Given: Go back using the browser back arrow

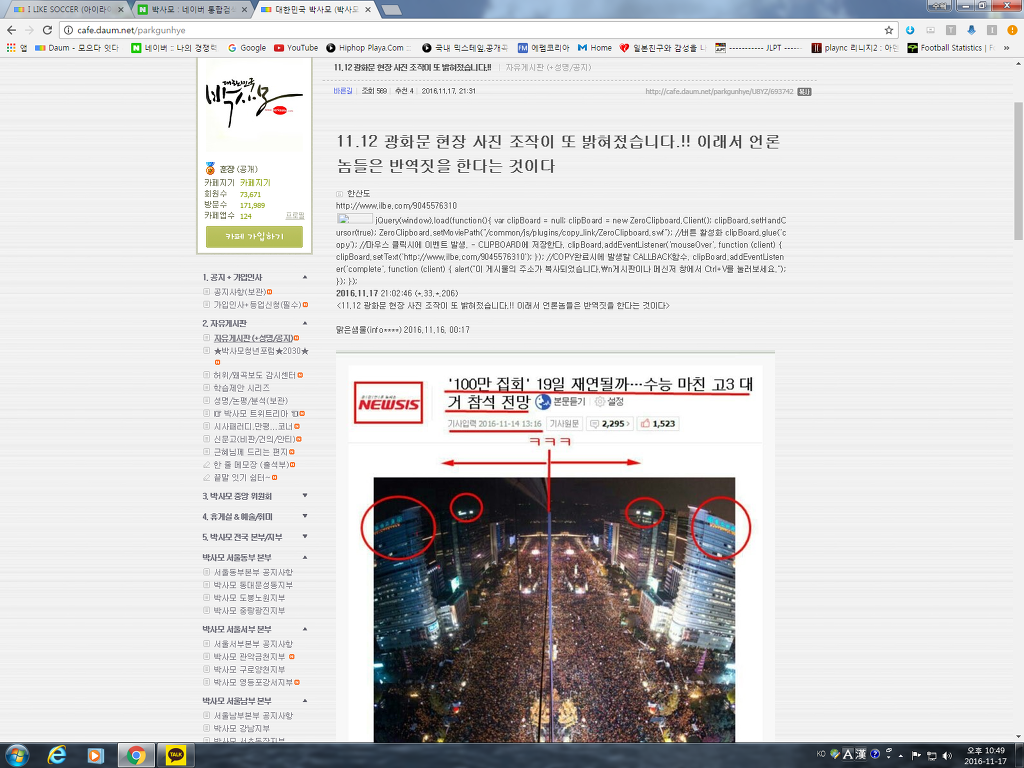Looking at the screenshot, I should pyautogui.click(x=11, y=30).
